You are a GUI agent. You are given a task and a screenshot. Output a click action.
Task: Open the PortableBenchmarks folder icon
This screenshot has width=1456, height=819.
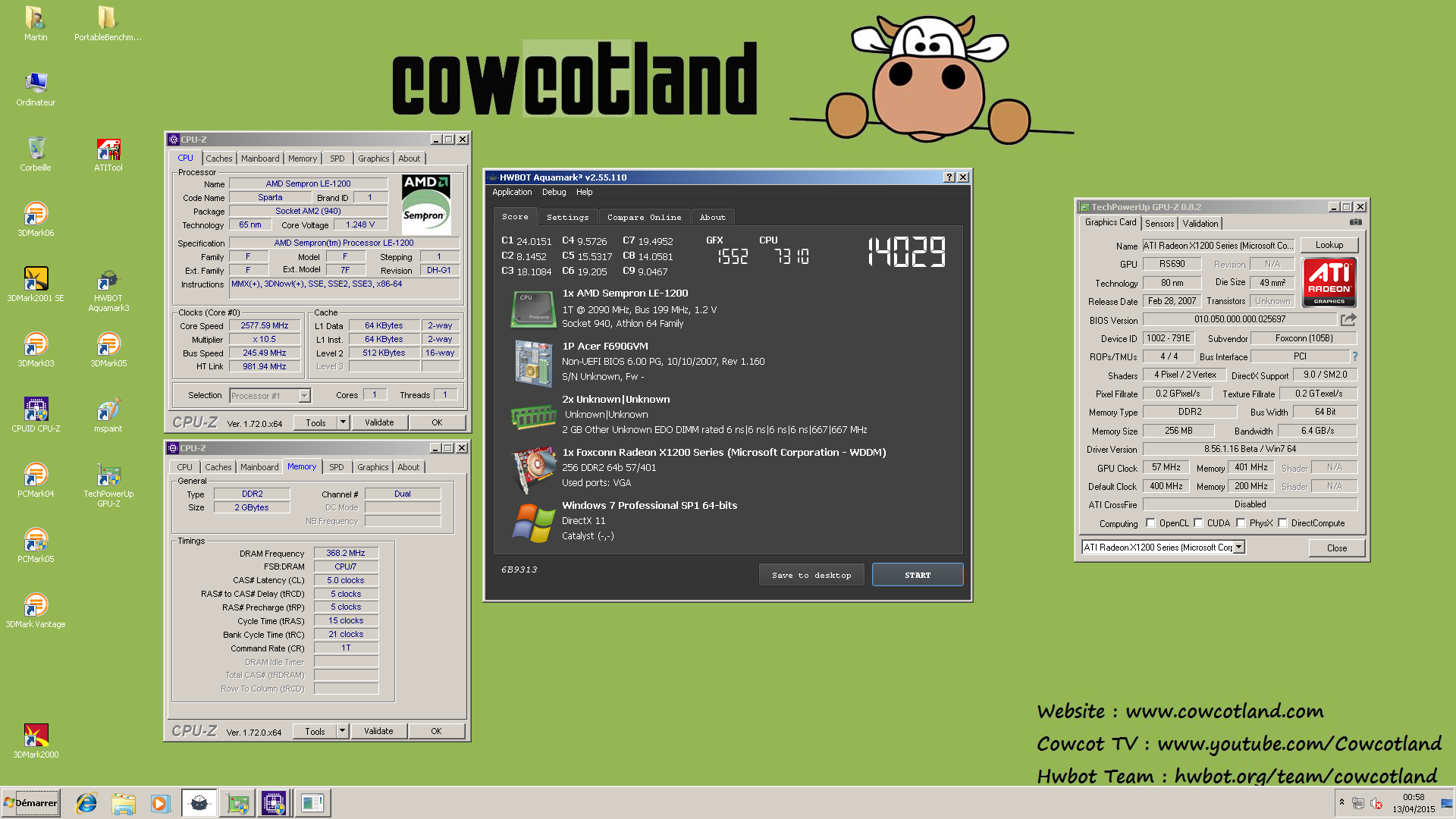pos(108,23)
